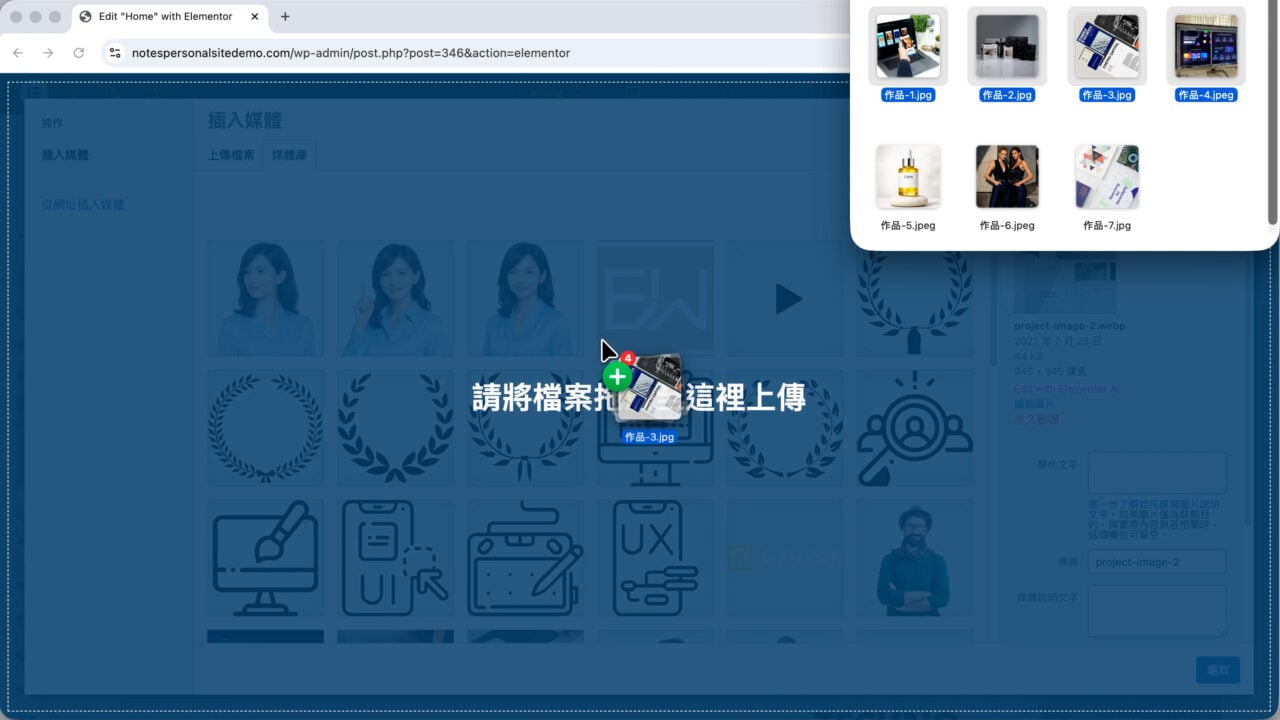Select the 作品-4.jpg thumbnail in Finder
The image size is (1280, 720).
(1206, 46)
